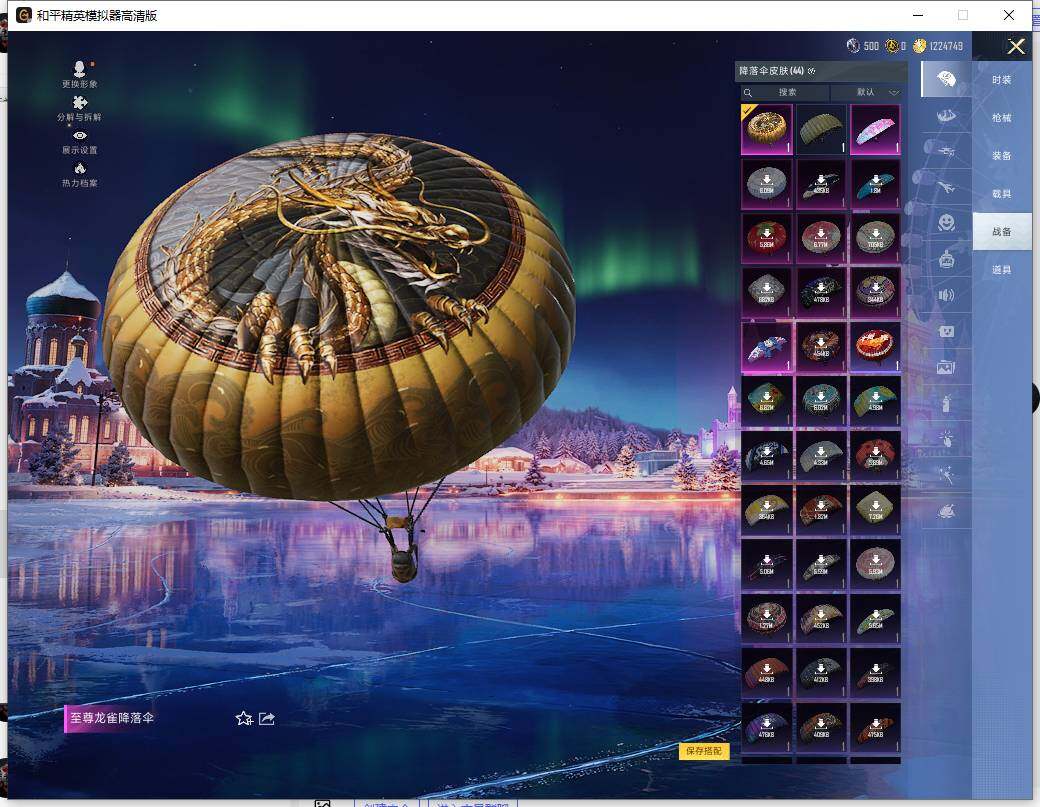The image size is (1040, 807).
Task: Select the robot head category icon
Action: click(x=946, y=259)
